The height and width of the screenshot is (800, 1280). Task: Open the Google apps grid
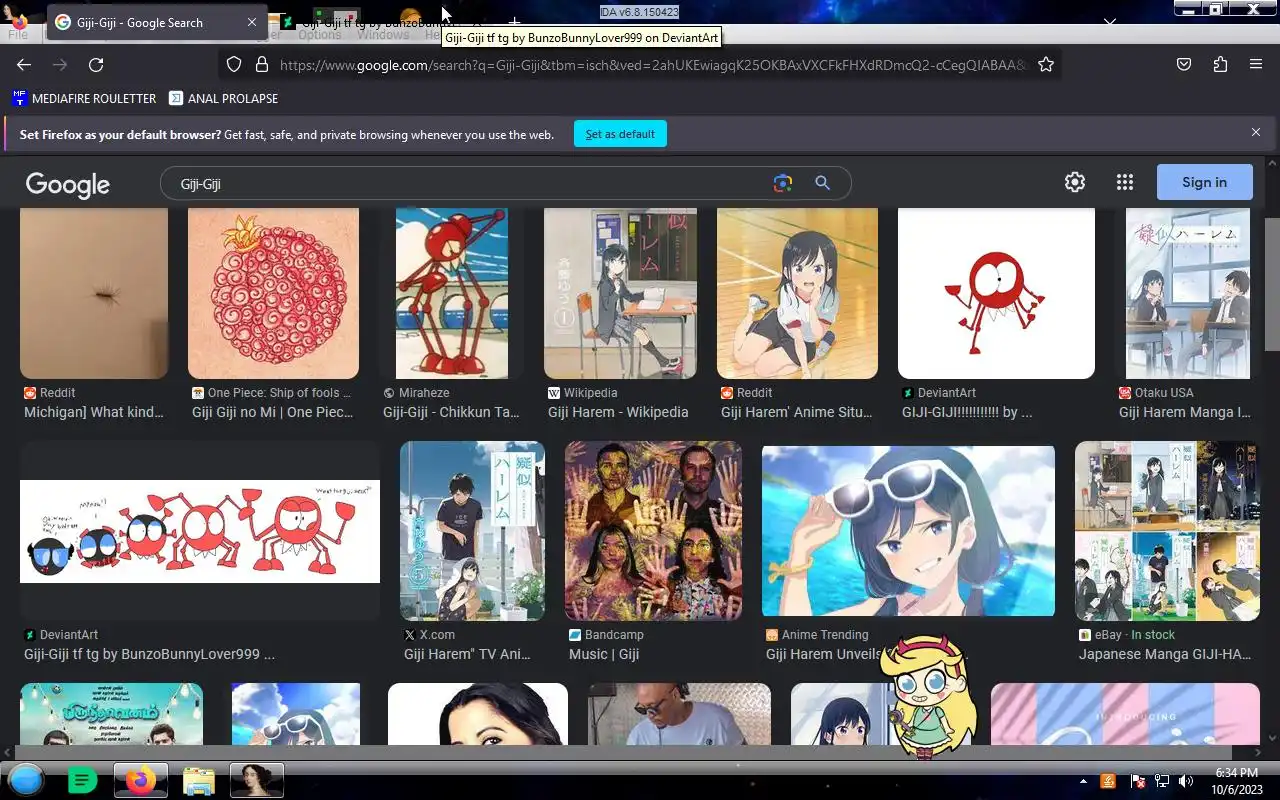pos(1125,182)
